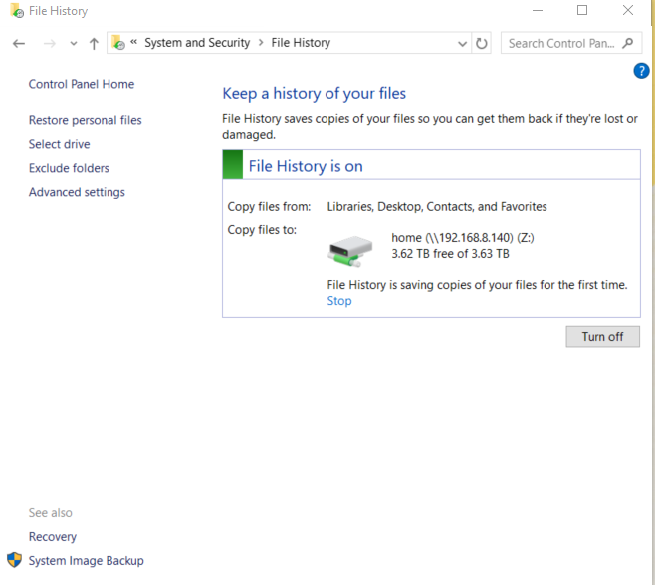The height and width of the screenshot is (585, 655).
Task: Go back with the left arrow
Action: click(x=19, y=43)
